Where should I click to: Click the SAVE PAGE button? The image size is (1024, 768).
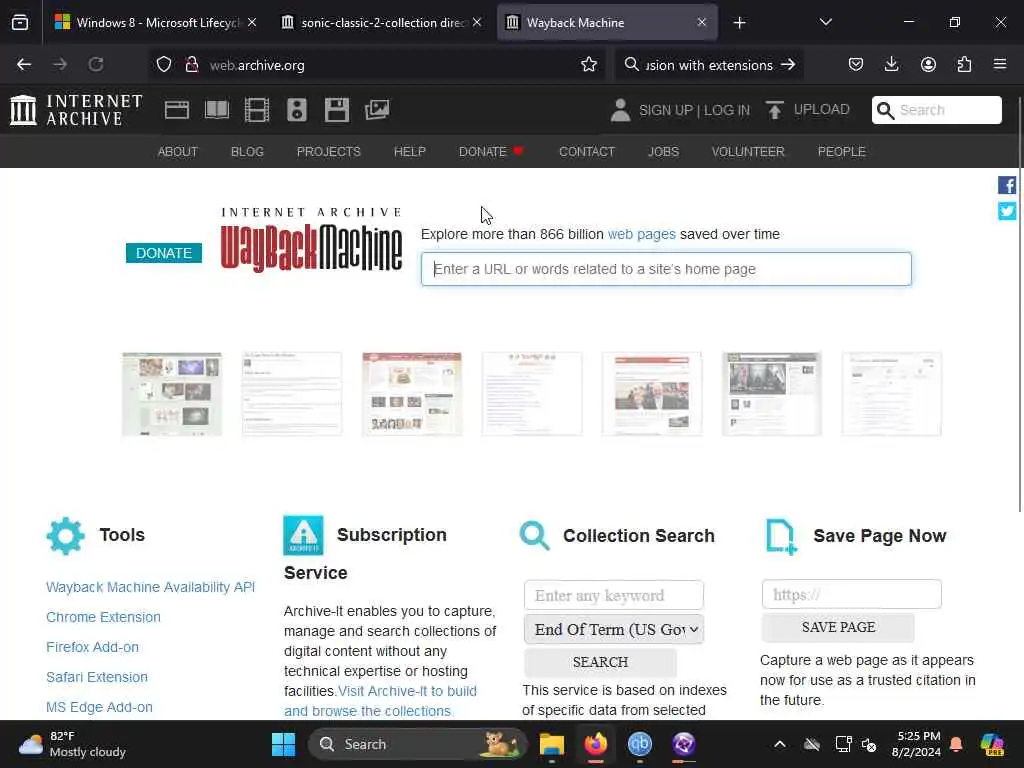[838, 627]
